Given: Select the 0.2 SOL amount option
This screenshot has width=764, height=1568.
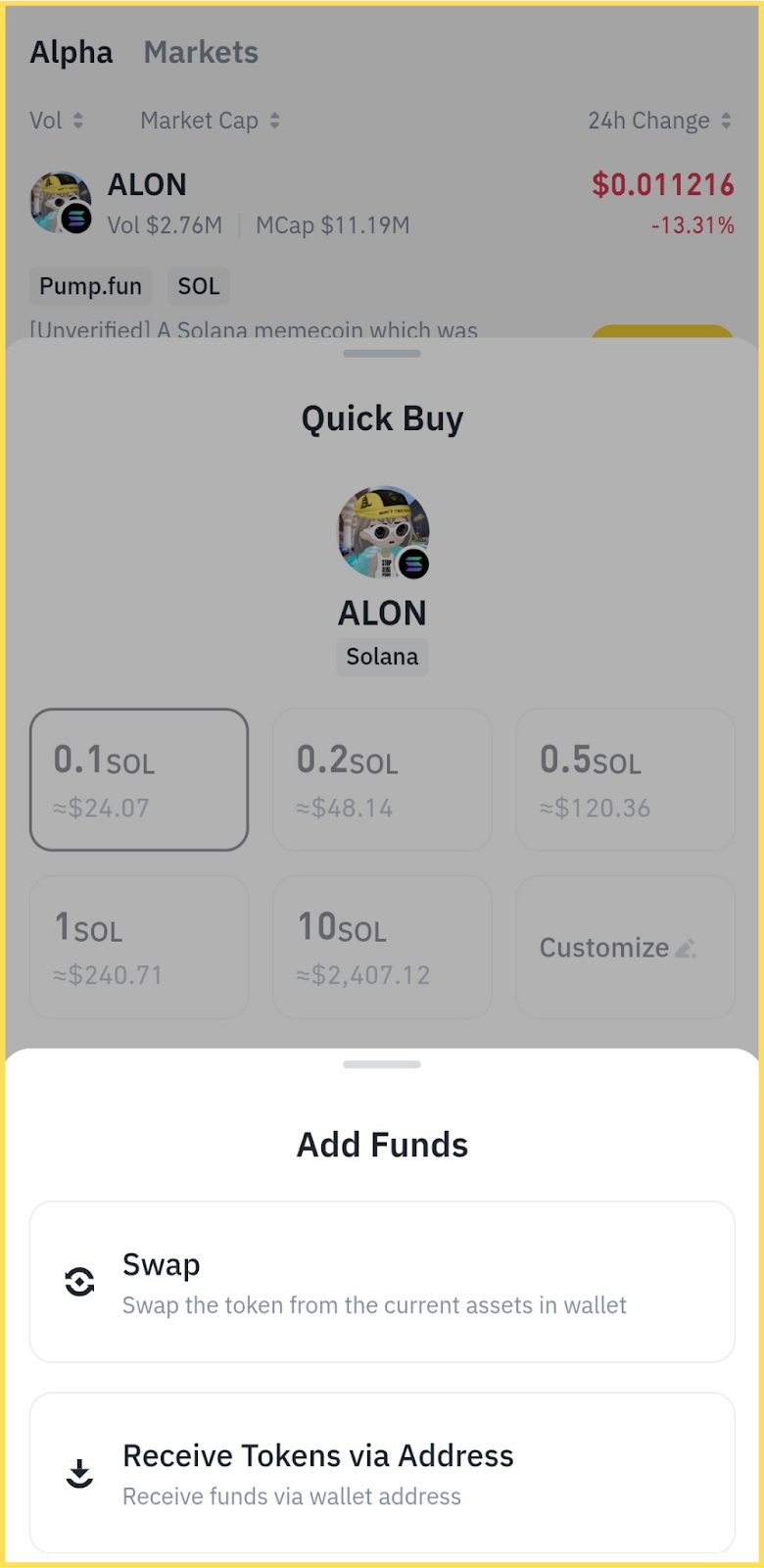Looking at the screenshot, I should tap(382, 780).
